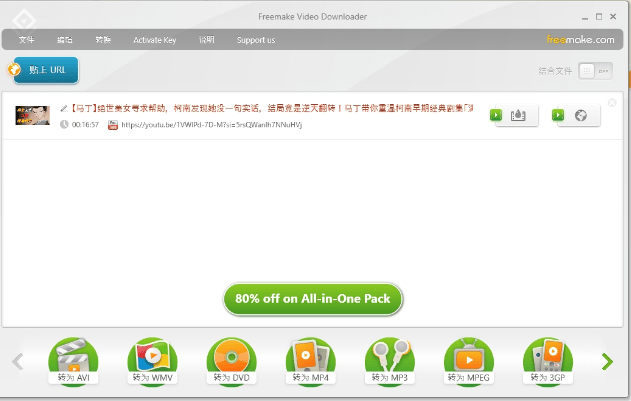Open the Activate Key menu
Screen dimensions: 631x401
coord(154,40)
